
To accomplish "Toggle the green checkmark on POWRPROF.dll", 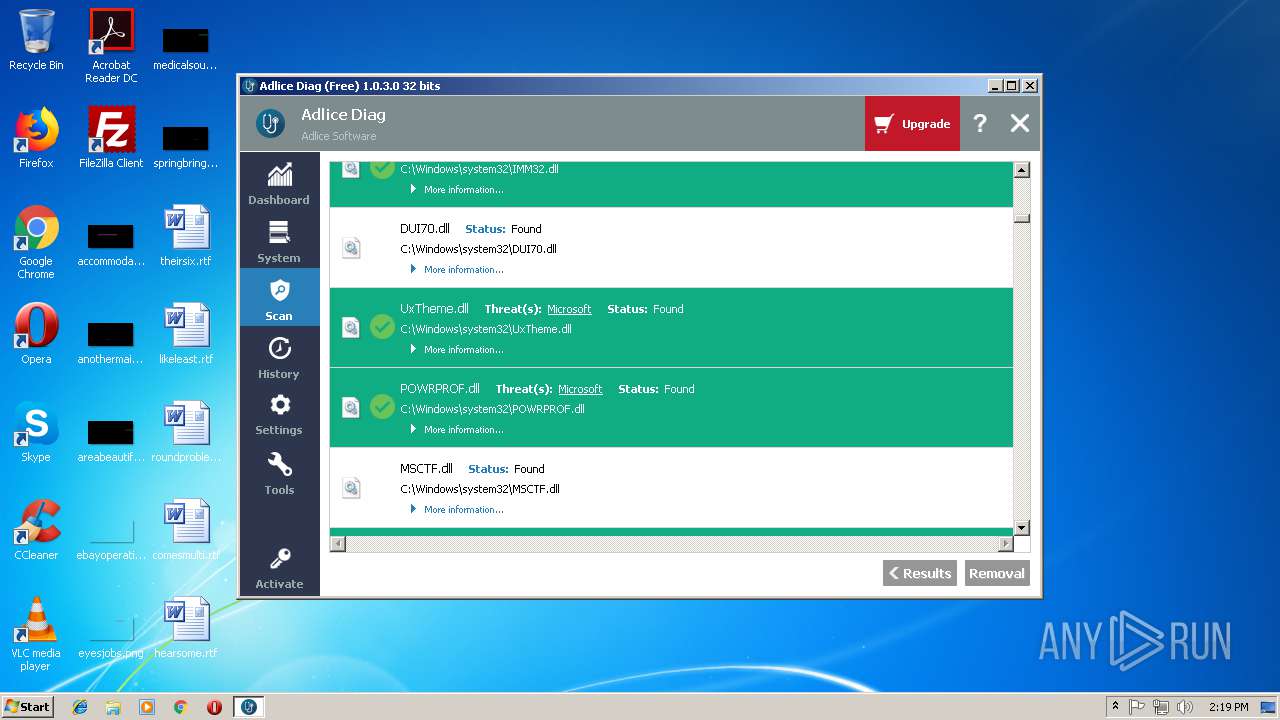I will click(x=382, y=407).
